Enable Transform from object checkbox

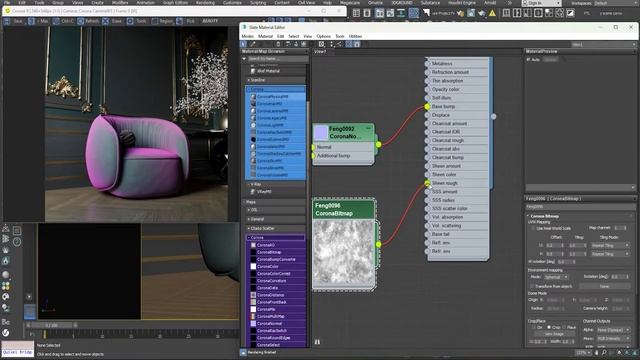coord(532,286)
